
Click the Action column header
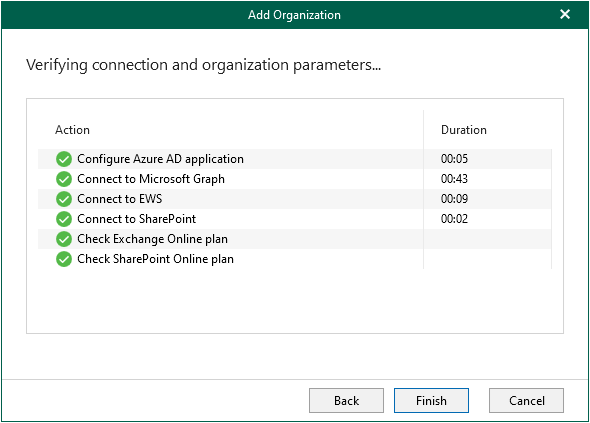[72, 130]
